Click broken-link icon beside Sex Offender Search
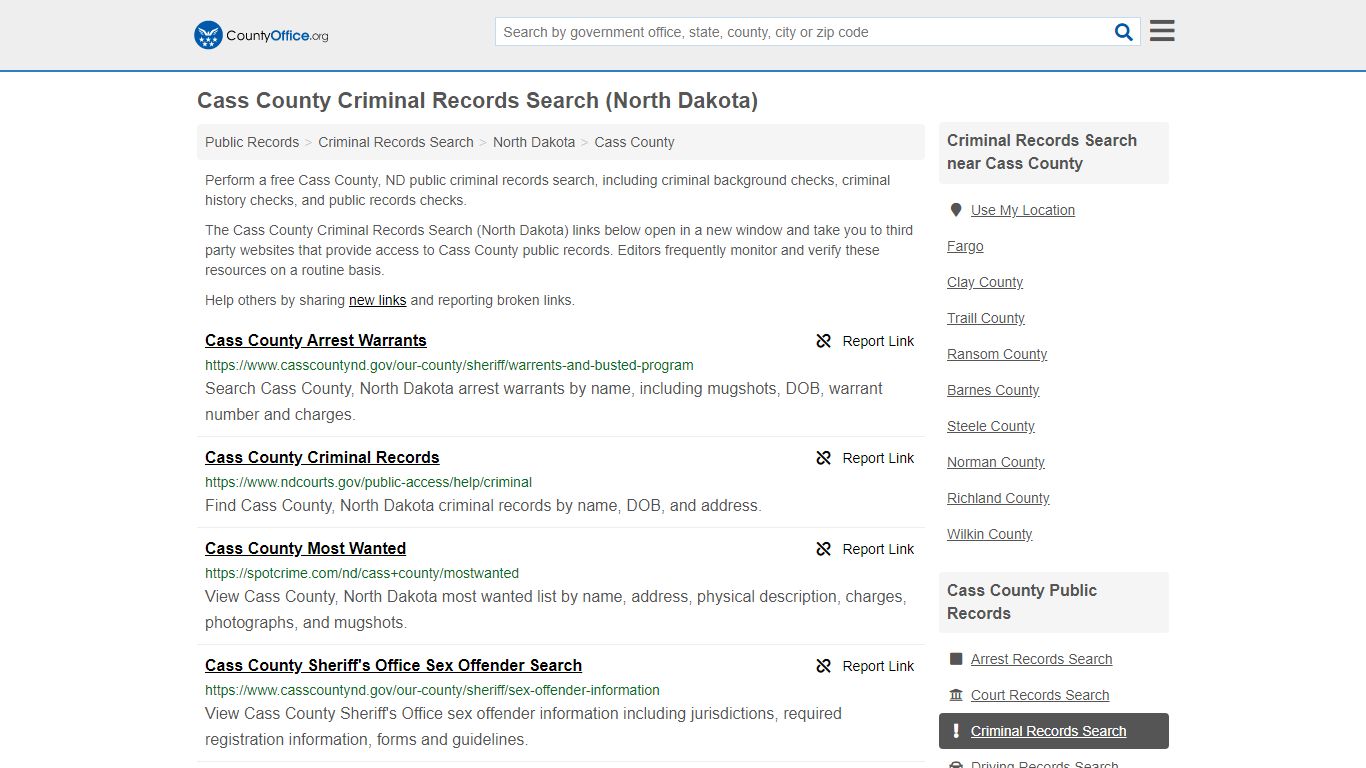Screen dimensions: 1366x768 click(824, 666)
